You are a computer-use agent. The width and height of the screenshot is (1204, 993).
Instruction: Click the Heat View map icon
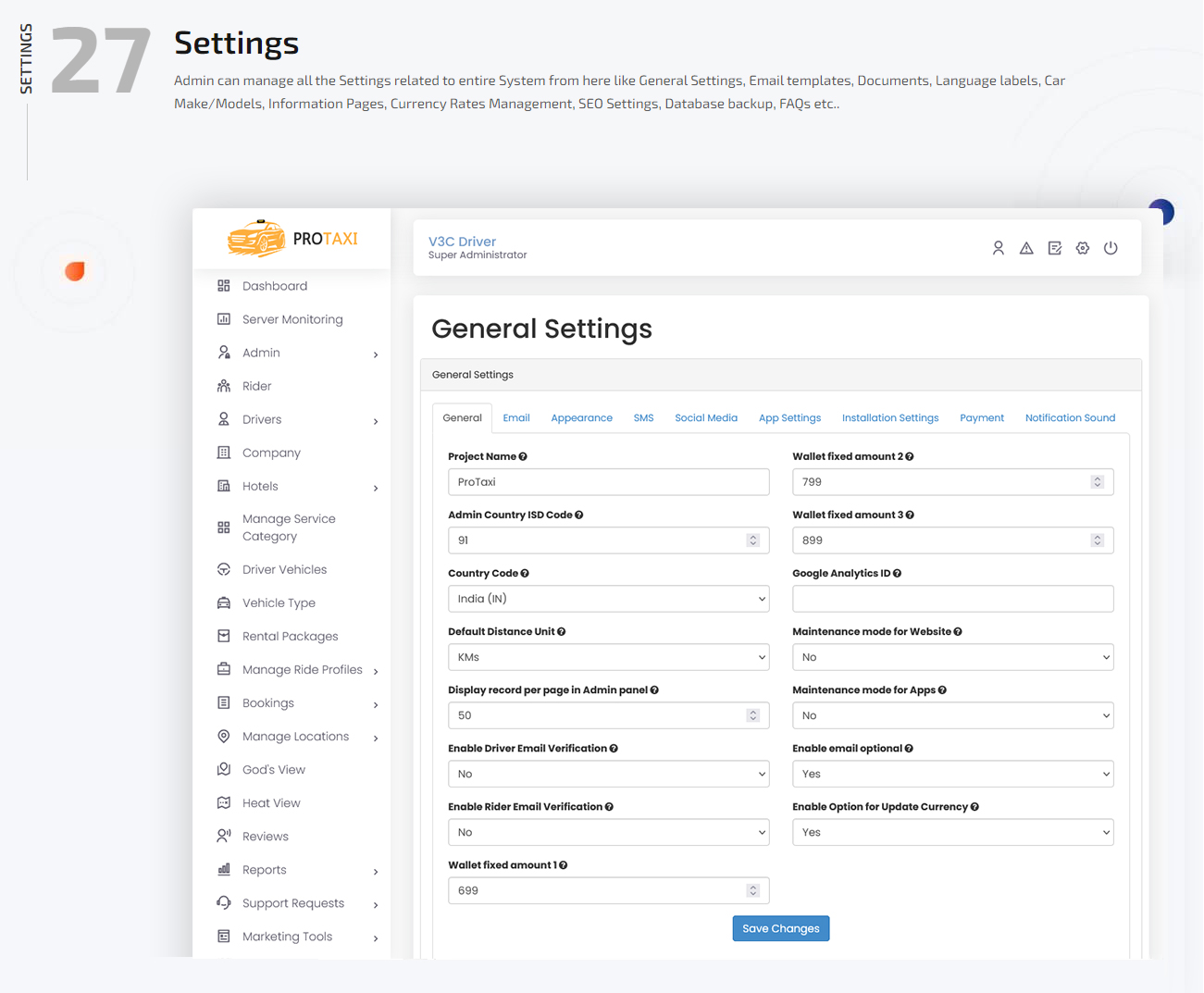click(224, 802)
